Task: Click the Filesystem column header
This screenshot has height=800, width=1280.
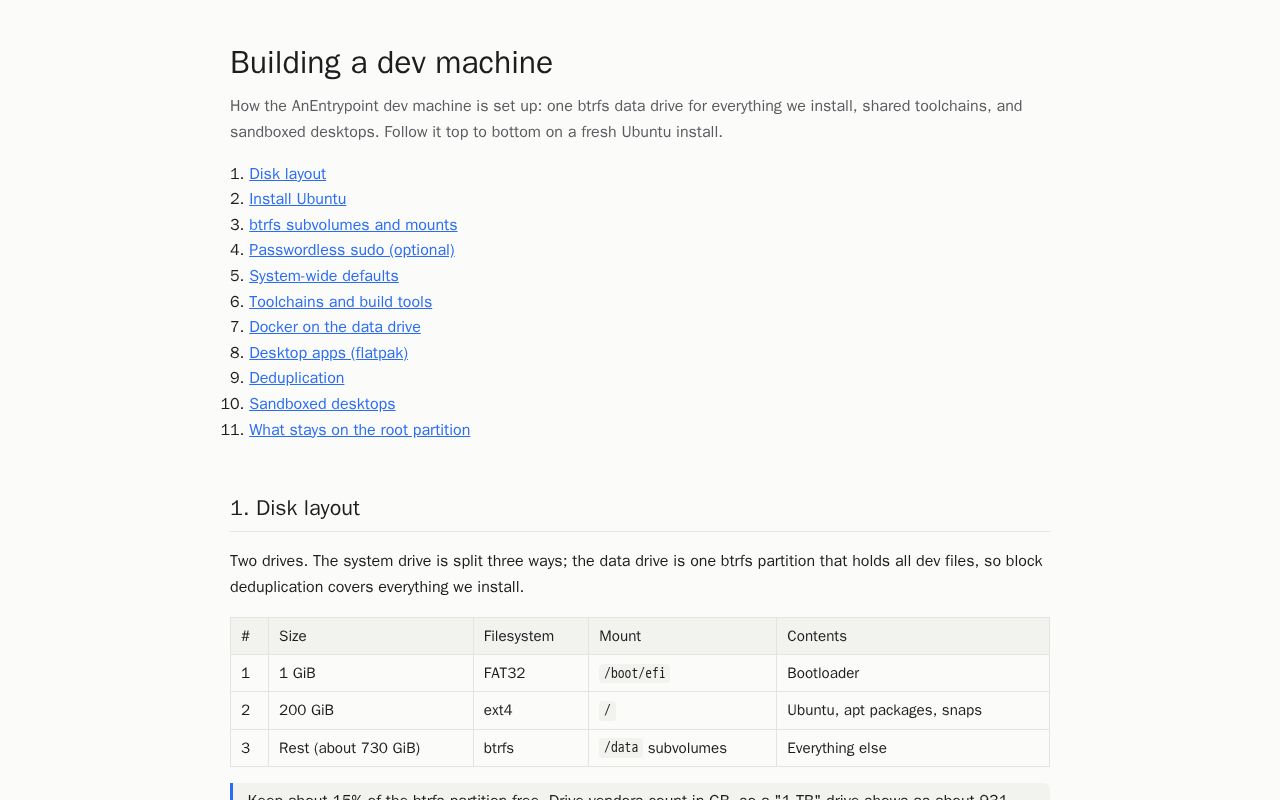Action: tap(531, 636)
